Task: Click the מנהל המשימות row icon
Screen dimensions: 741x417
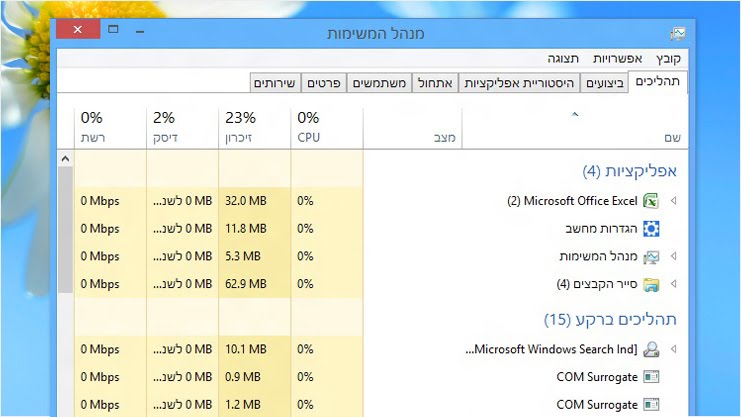Action: pos(651,257)
